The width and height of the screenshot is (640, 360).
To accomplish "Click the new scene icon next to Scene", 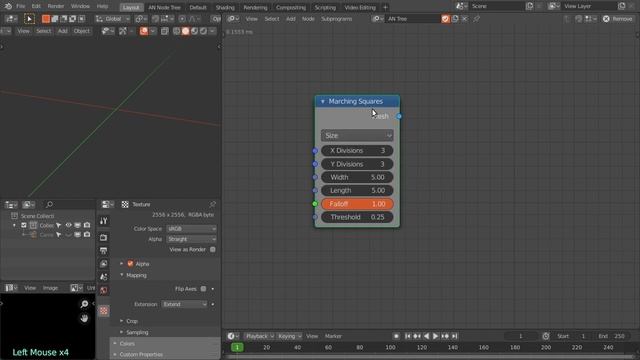I will tap(529, 6).
